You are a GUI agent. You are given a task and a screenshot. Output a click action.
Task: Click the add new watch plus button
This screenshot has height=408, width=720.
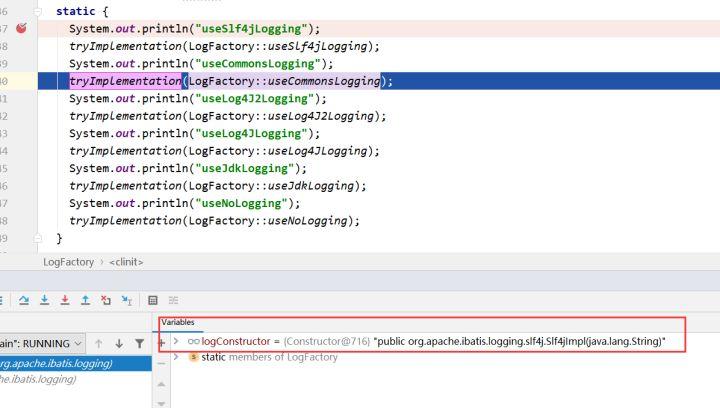(x=161, y=342)
